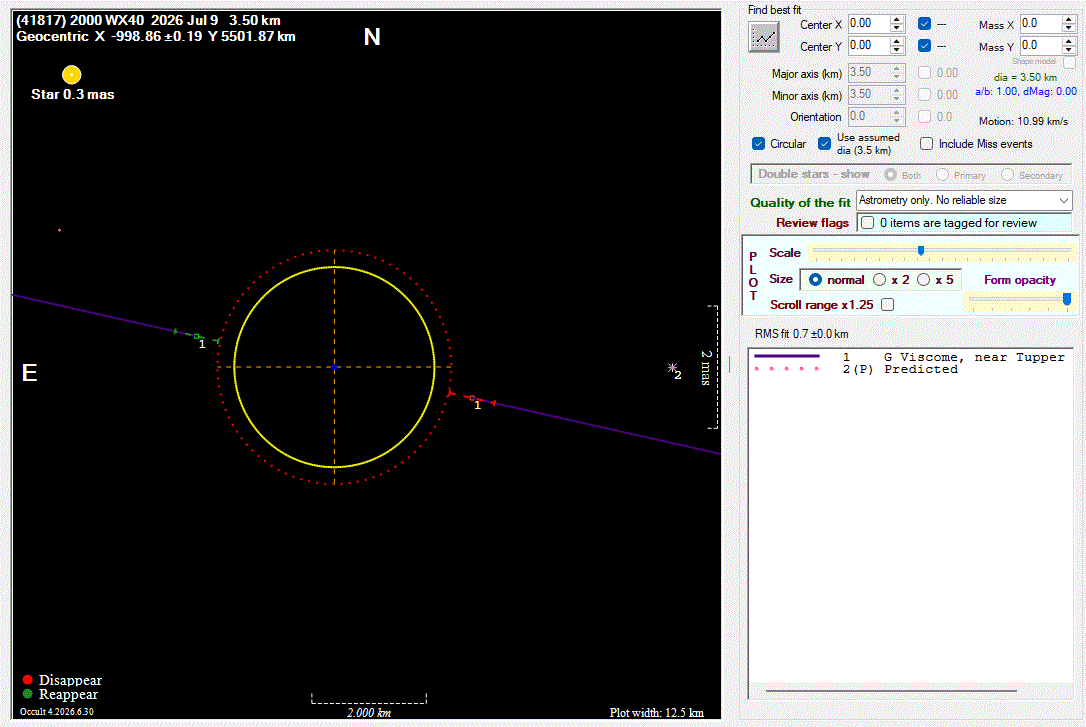The image size is (1086, 727).
Task: Toggle the Major axis fit checkbox
Action: [x=924, y=72]
